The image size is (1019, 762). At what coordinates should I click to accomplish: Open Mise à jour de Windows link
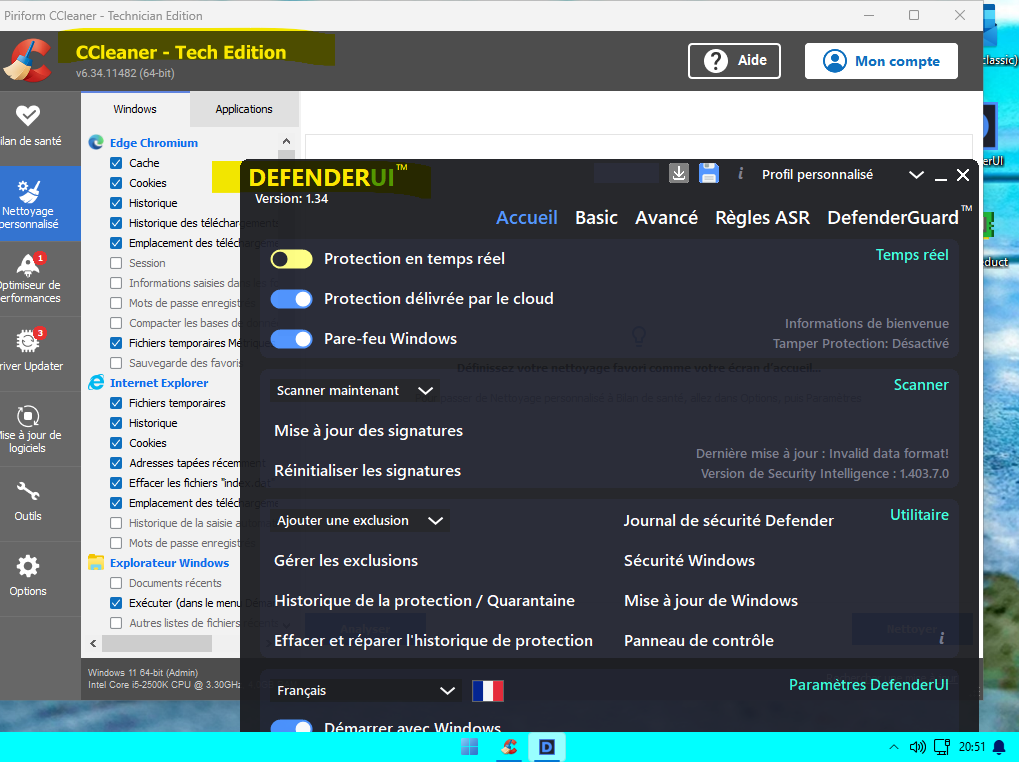coord(710,601)
